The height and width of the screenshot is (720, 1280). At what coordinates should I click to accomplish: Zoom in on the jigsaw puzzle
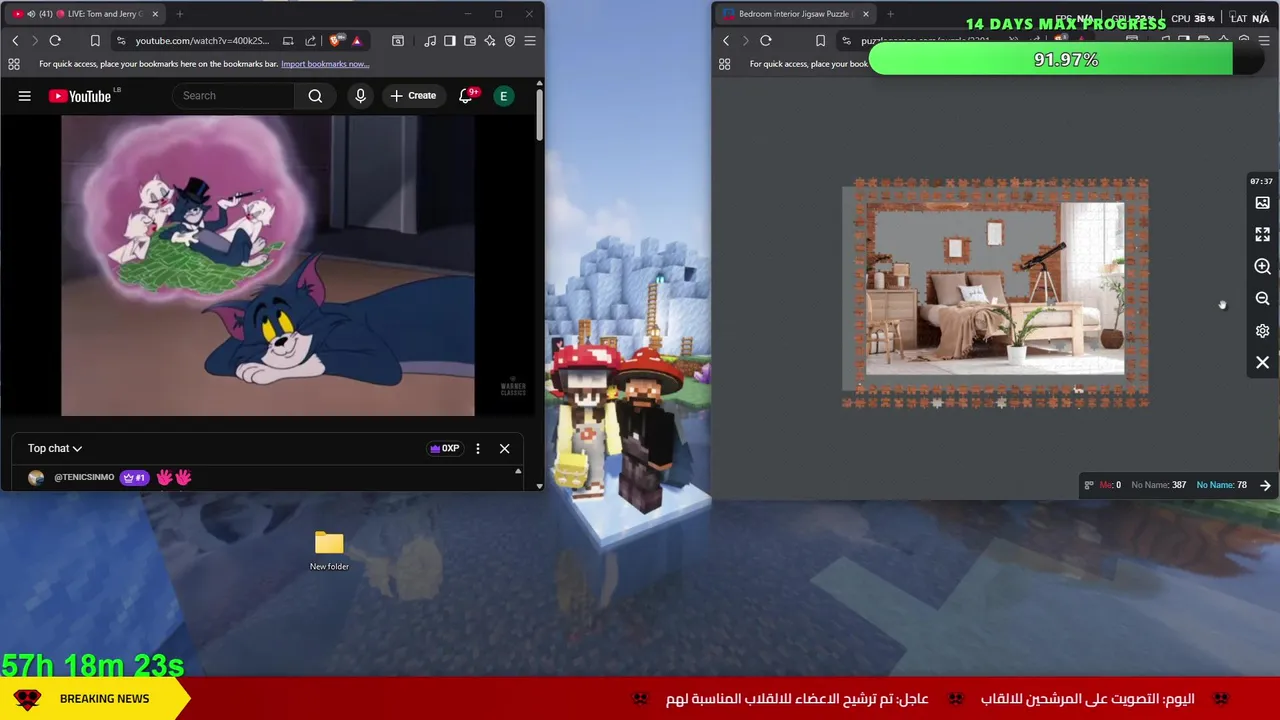[x=1263, y=267]
